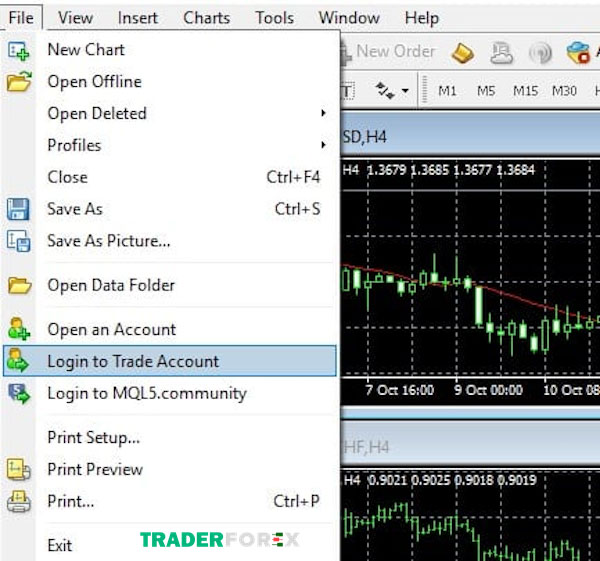Click the toolbar drag handle before M1

point(424,90)
